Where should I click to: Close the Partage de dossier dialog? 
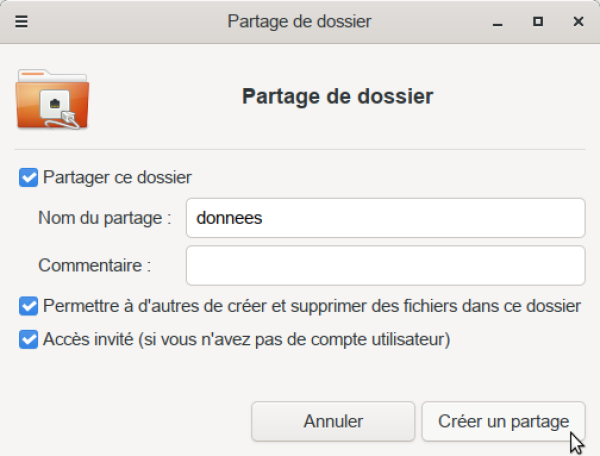tap(578, 20)
